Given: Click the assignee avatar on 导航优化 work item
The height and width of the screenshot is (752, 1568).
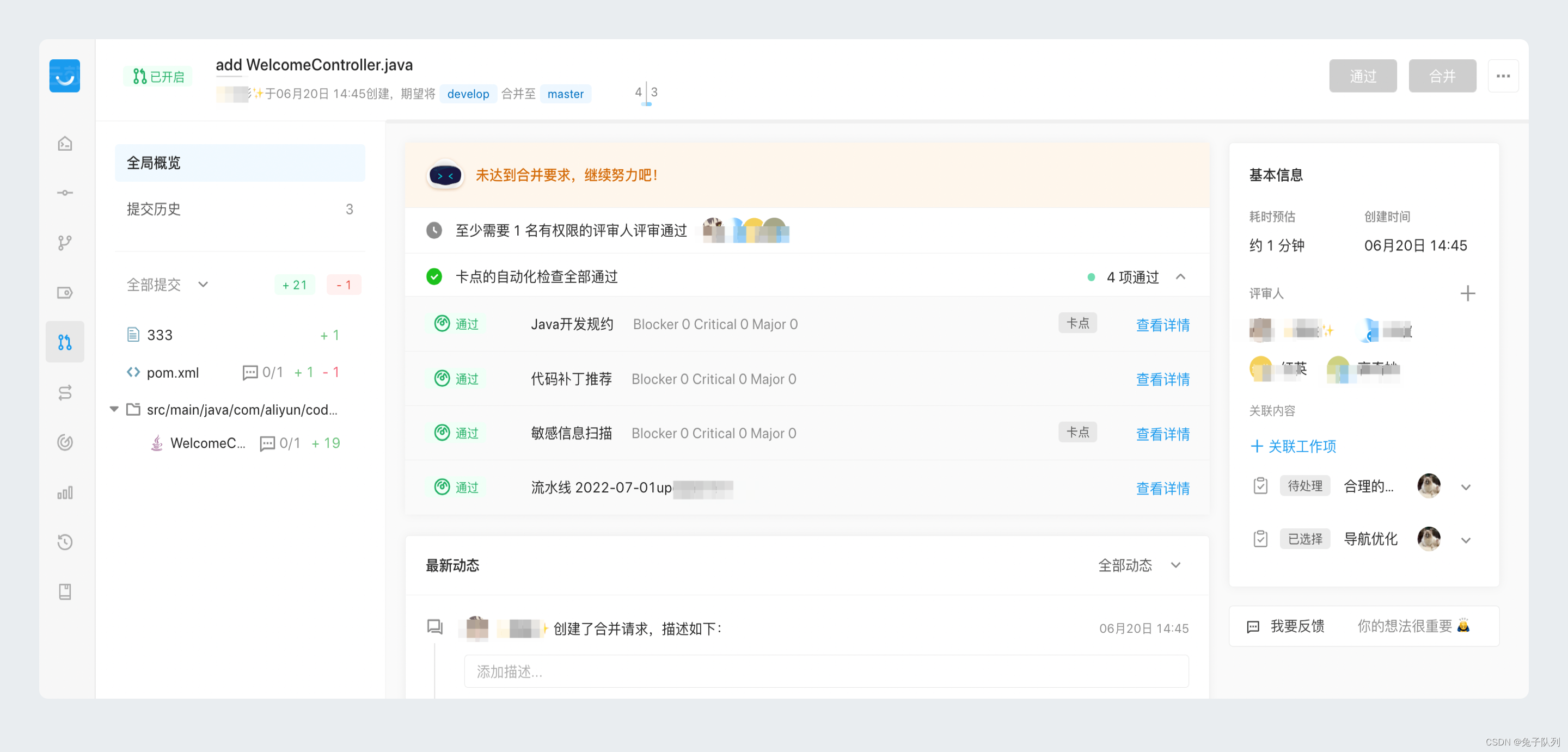Looking at the screenshot, I should pos(1429,539).
